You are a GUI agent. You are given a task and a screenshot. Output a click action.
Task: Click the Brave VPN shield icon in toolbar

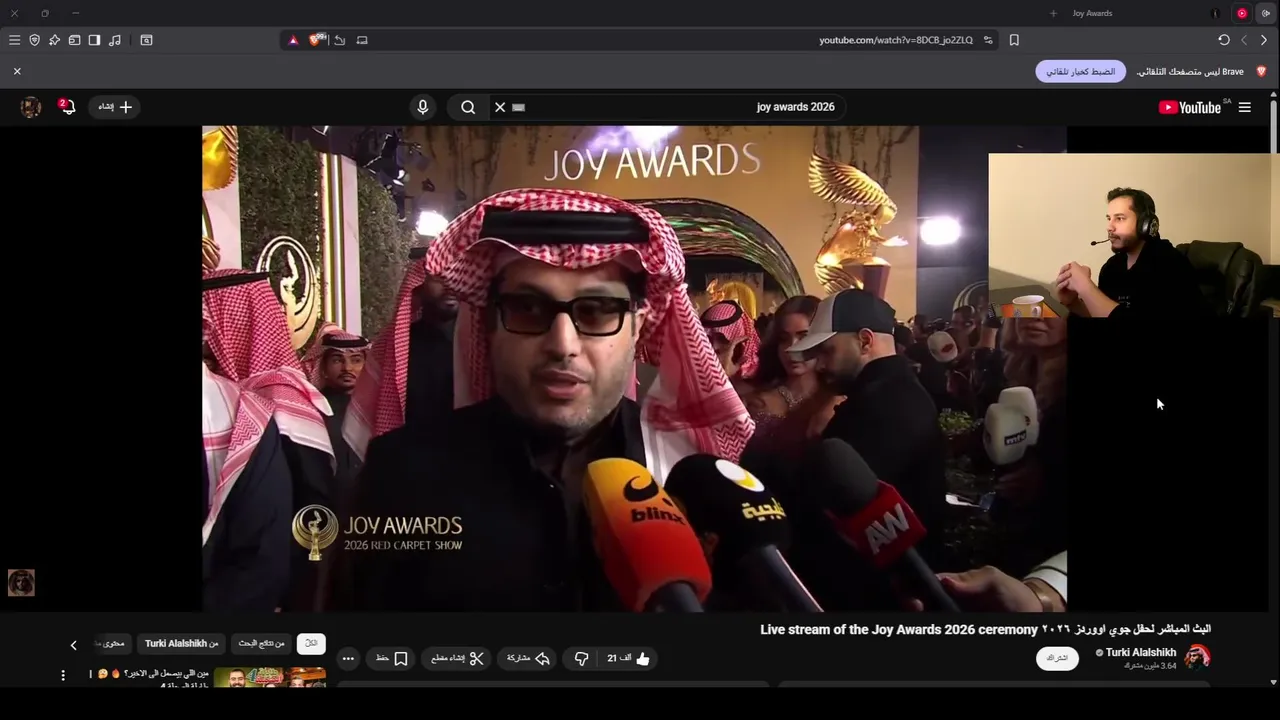click(x=34, y=40)
